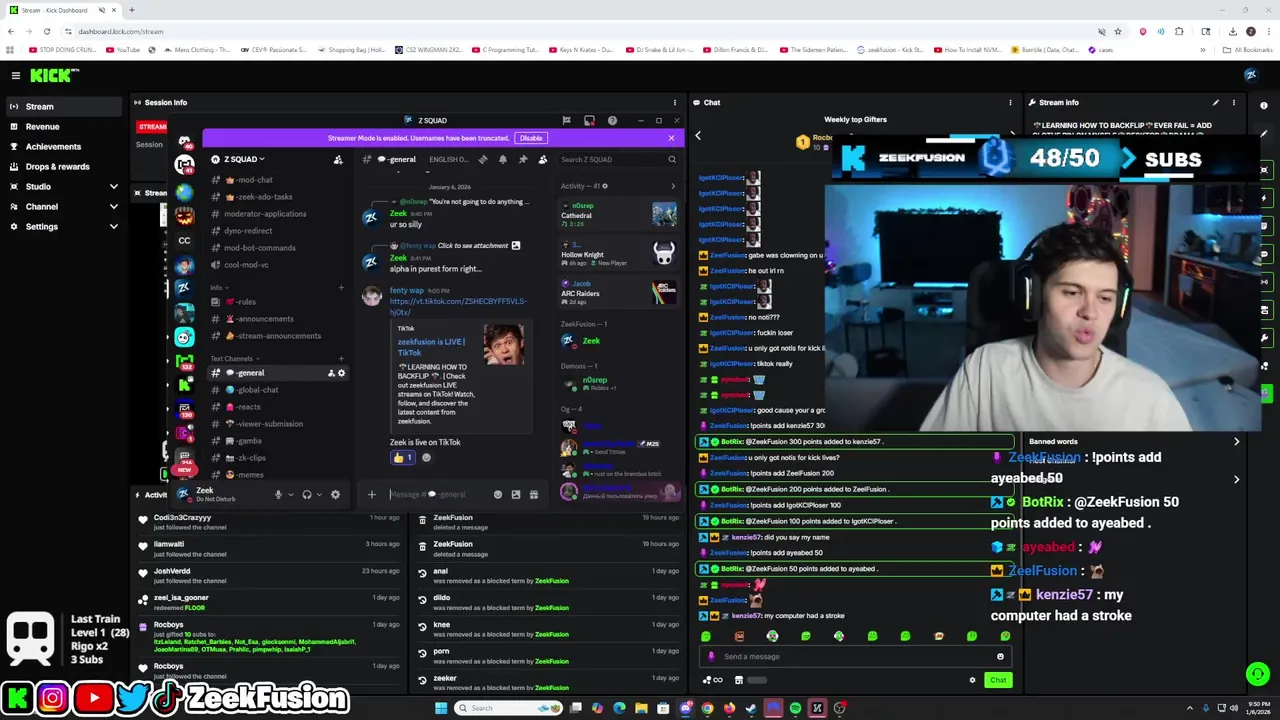Join the cool-mod-vc voice channel
Viewport: 1280px width, 720px height.
coord(276,265)
